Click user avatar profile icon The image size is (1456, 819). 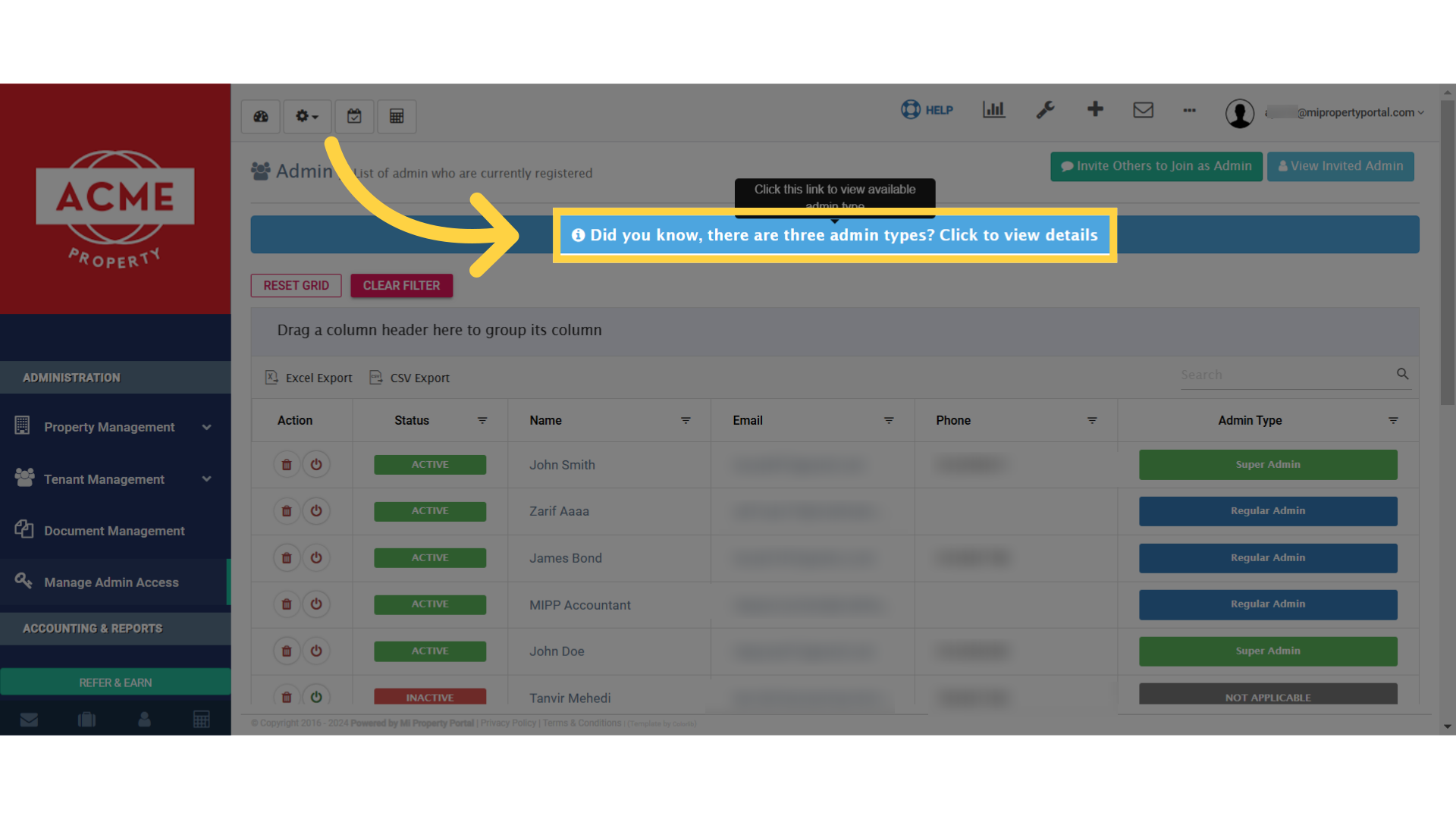(x=1240, y=113)
